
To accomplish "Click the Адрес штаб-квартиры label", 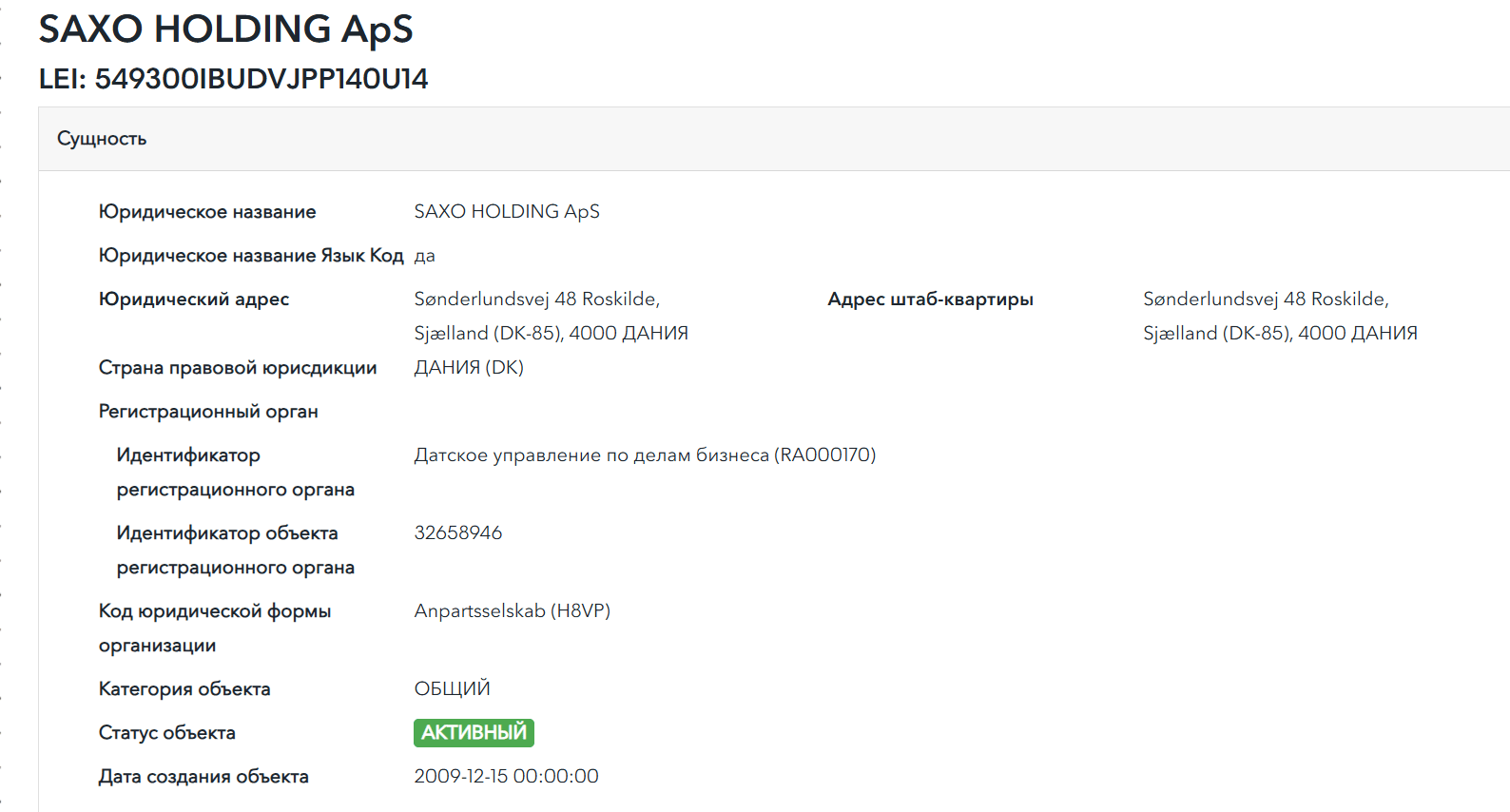I will tap(930, 300).
